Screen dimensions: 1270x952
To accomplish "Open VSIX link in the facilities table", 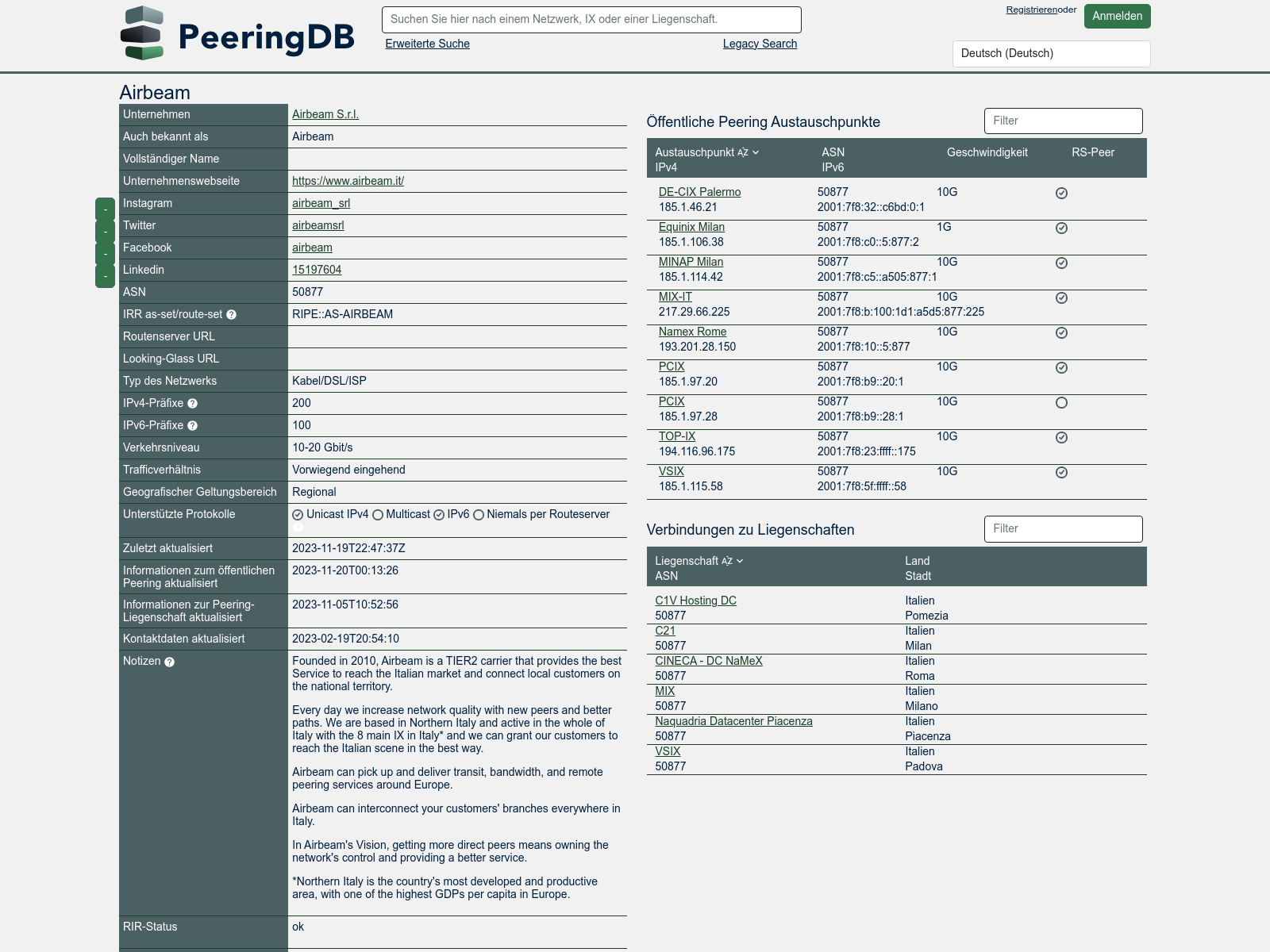I will pos(668,751).
